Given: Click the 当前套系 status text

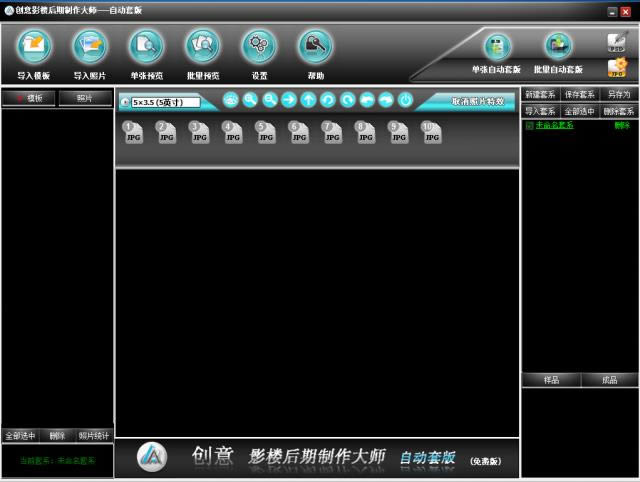Looking at the screenshot, I should point(58,461).
